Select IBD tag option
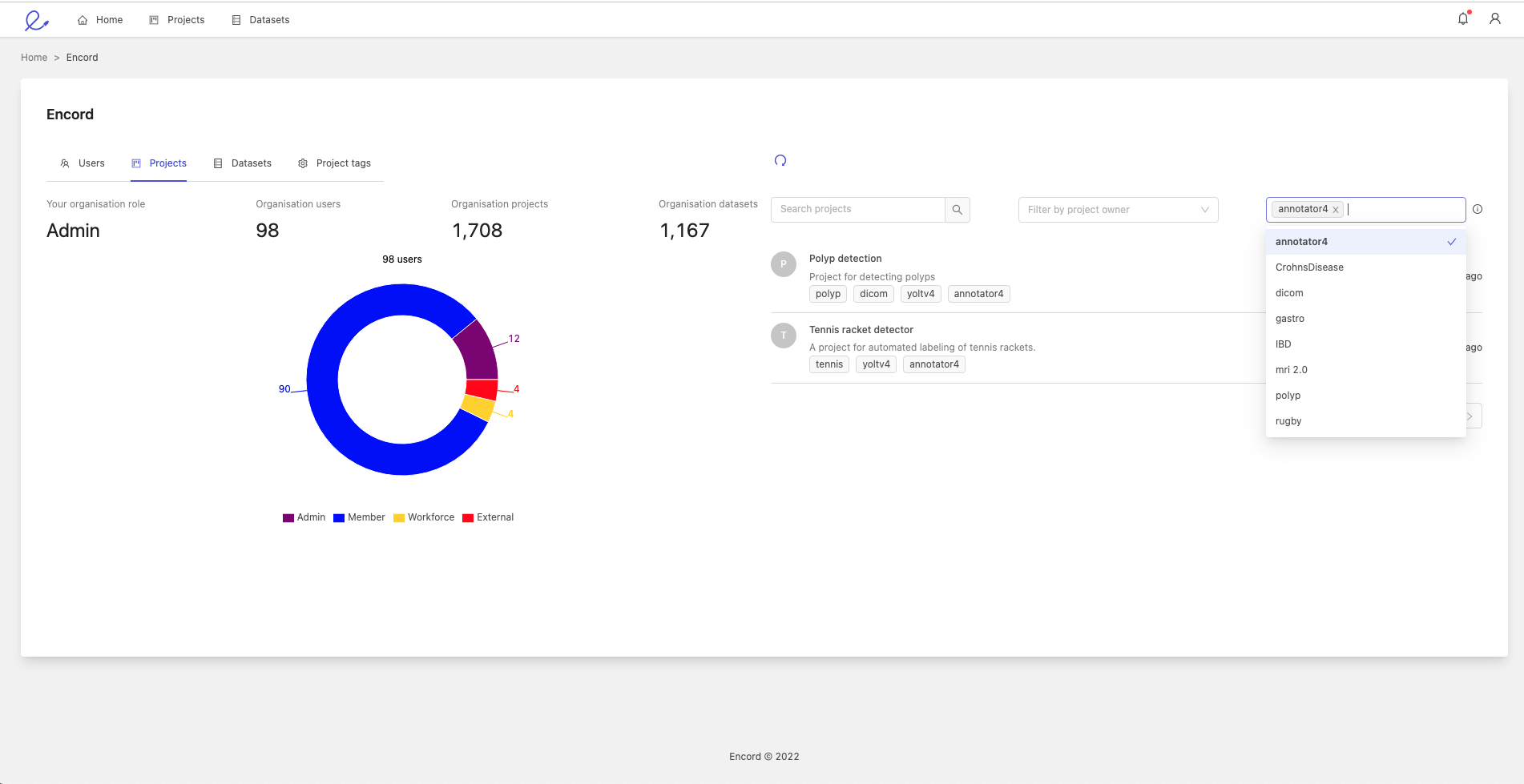 click(x=1365, y=344)
